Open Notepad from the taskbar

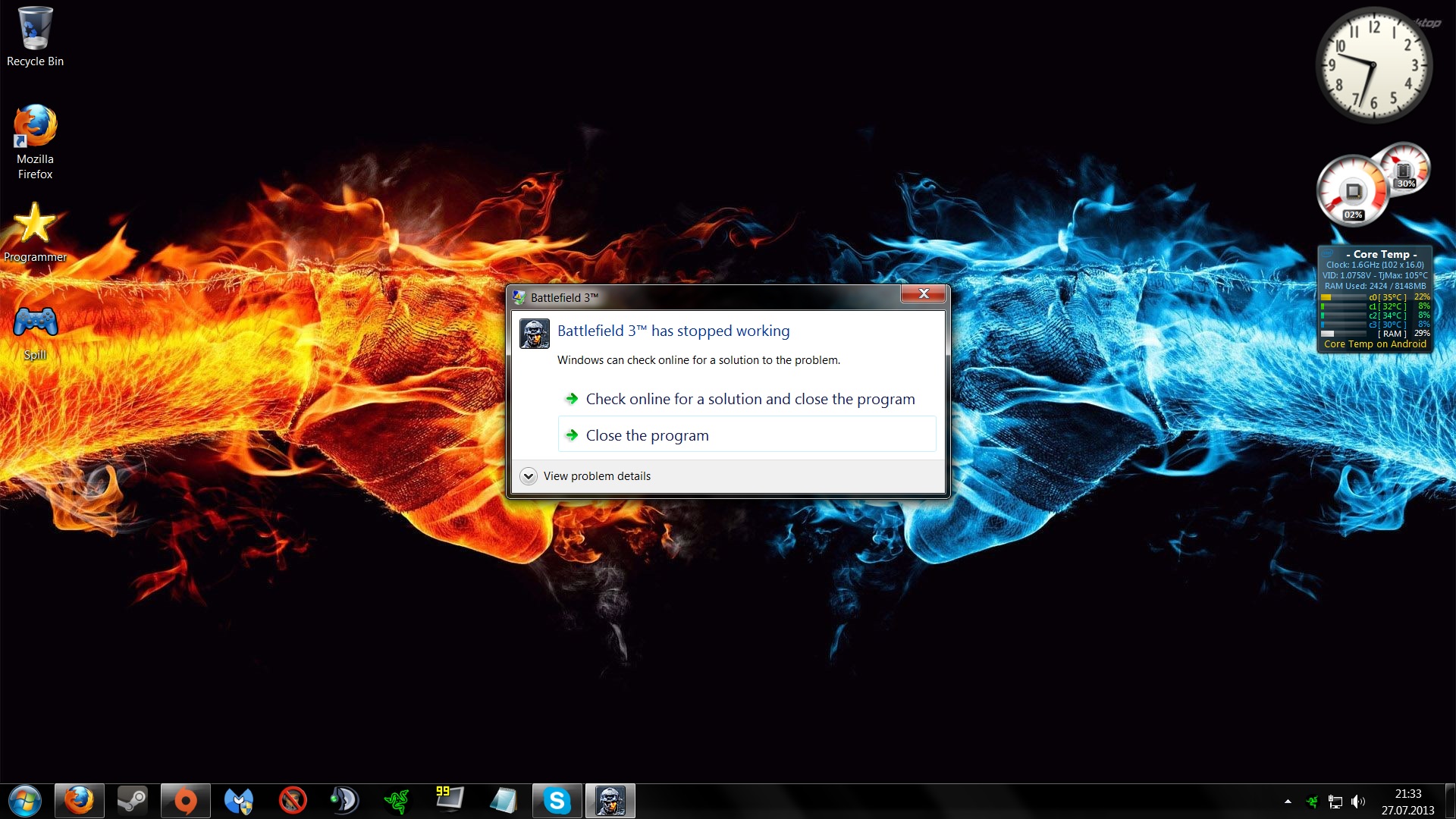pos(504,801)
